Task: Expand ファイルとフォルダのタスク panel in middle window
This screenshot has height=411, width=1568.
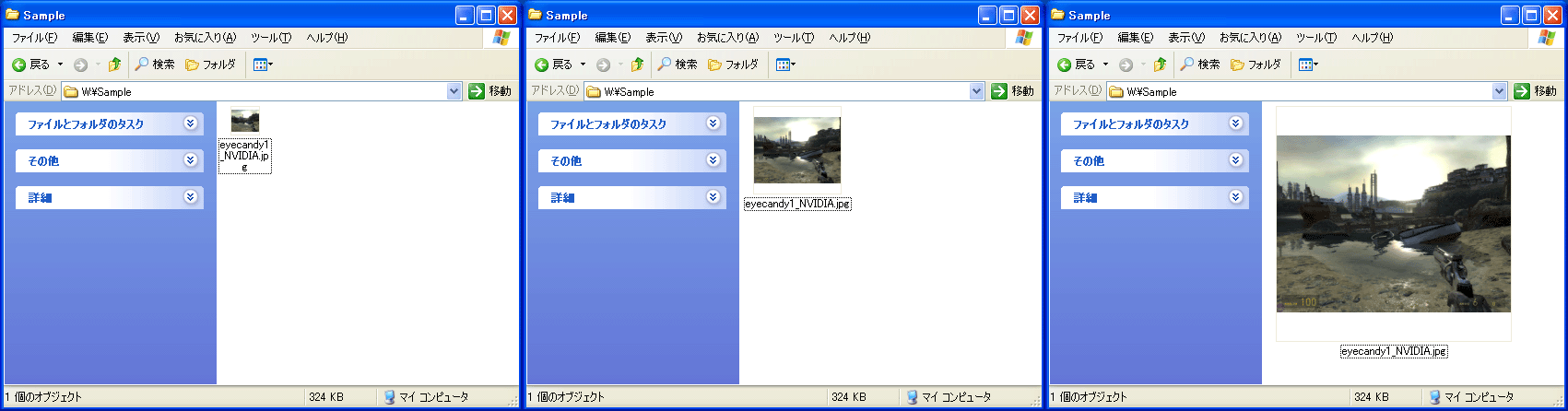Action: [x=713, y=123]
